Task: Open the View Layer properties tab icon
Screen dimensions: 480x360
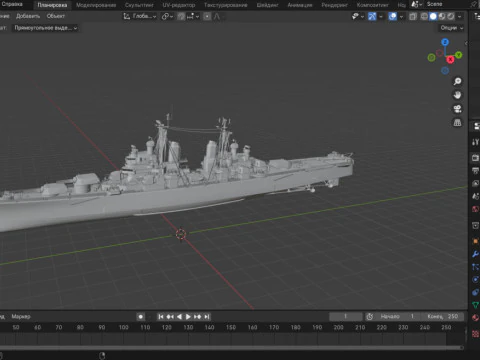Action: (x=476, y=183)
